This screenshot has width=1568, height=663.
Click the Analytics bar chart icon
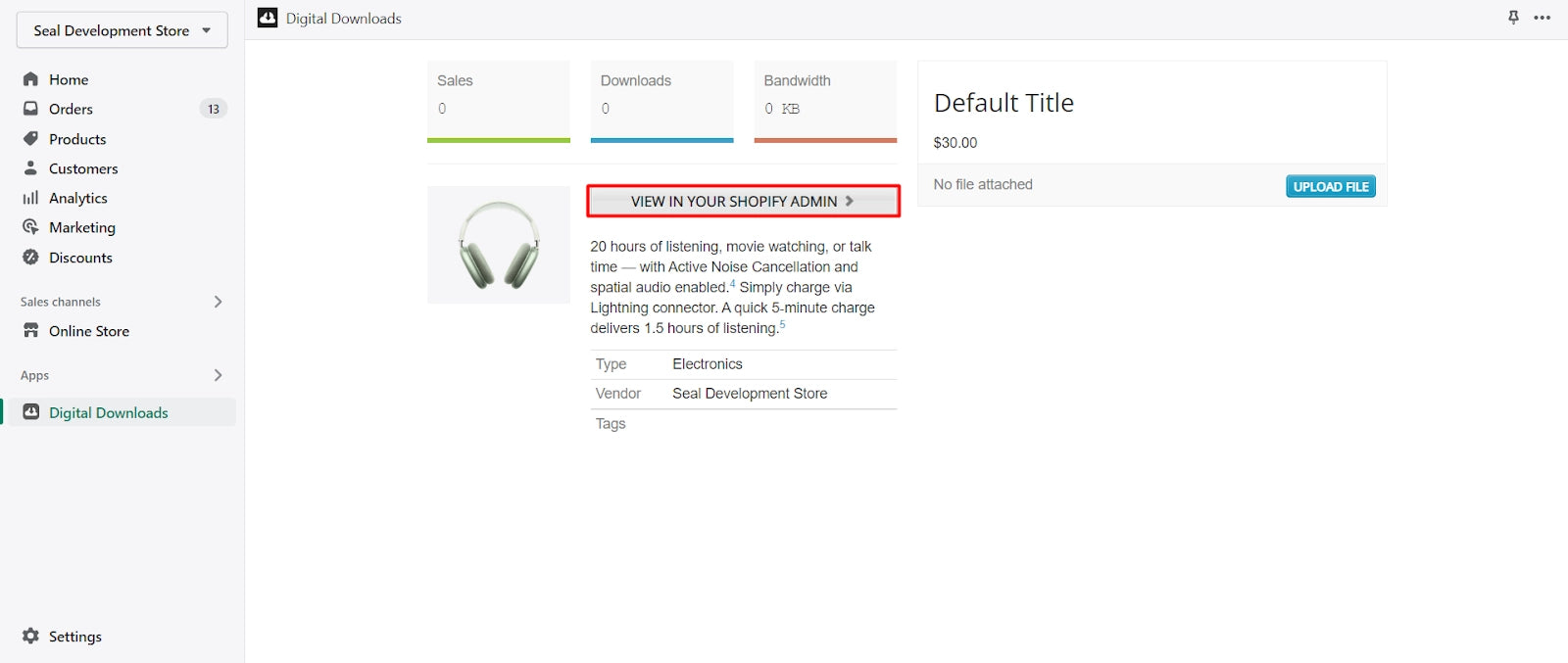[x=30, y=198]
